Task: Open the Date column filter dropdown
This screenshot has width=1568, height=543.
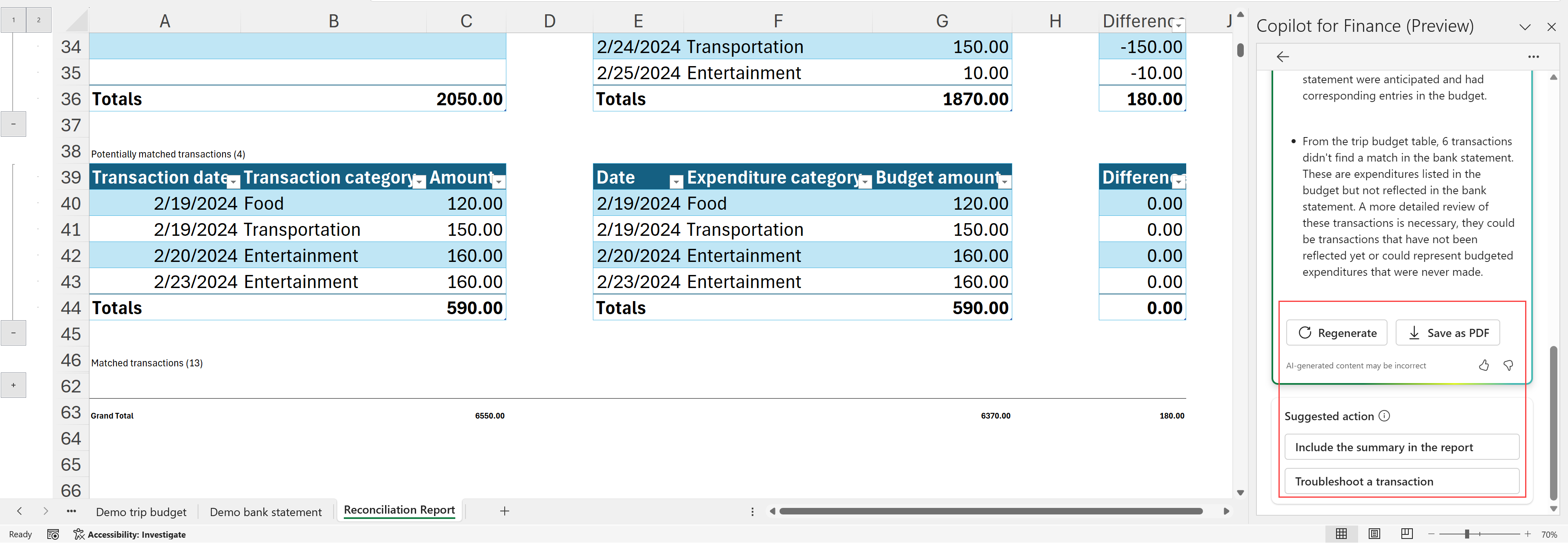Action: click(676, 182)
